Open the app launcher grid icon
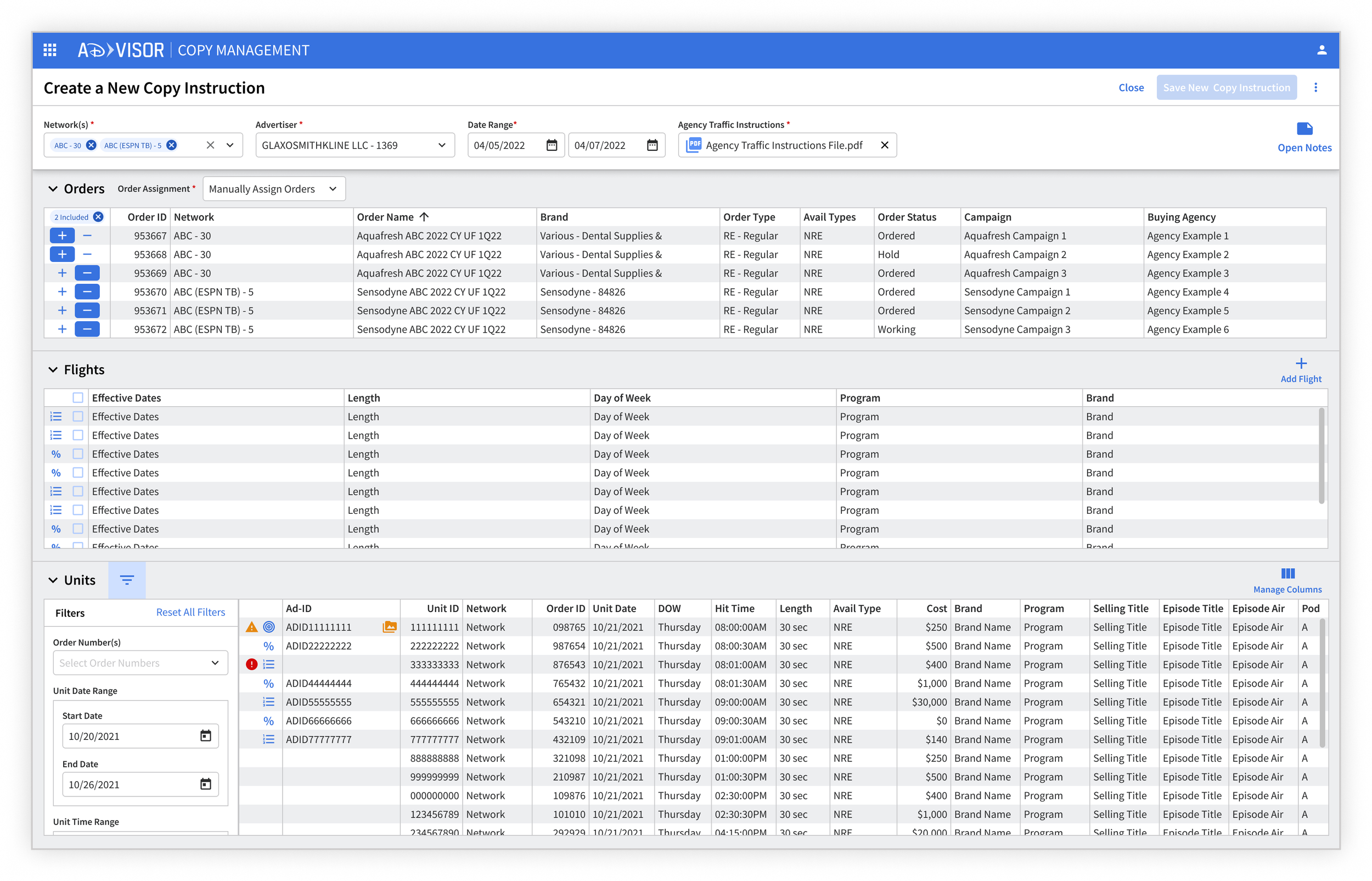 [x=50, y=50]
